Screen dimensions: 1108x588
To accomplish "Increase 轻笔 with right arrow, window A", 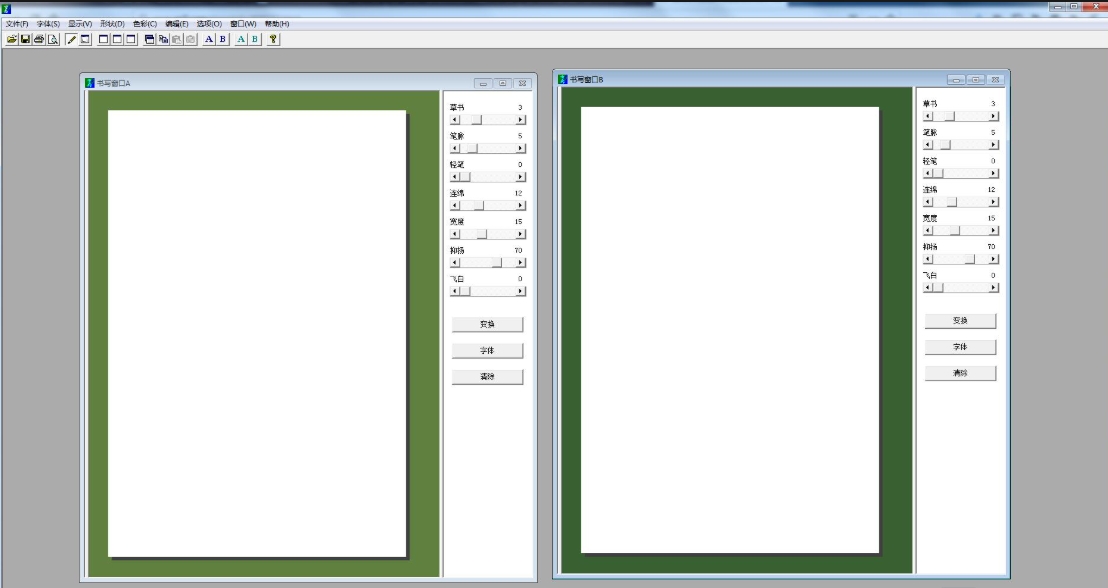I will [x=521, y=177].
